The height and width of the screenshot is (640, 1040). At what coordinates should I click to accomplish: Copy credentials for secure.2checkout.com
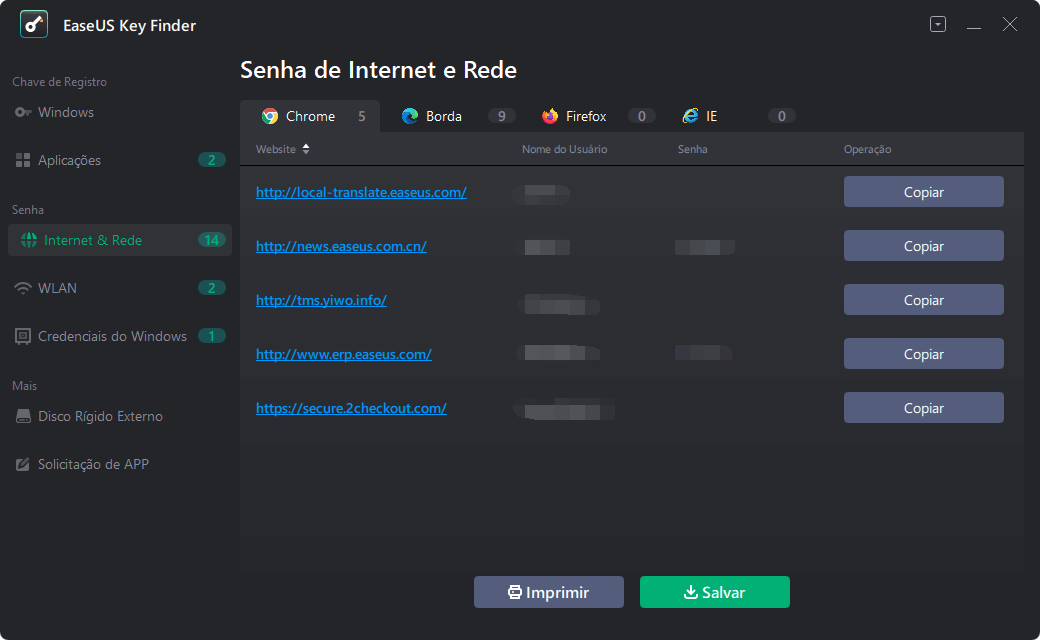pos(923,407)
